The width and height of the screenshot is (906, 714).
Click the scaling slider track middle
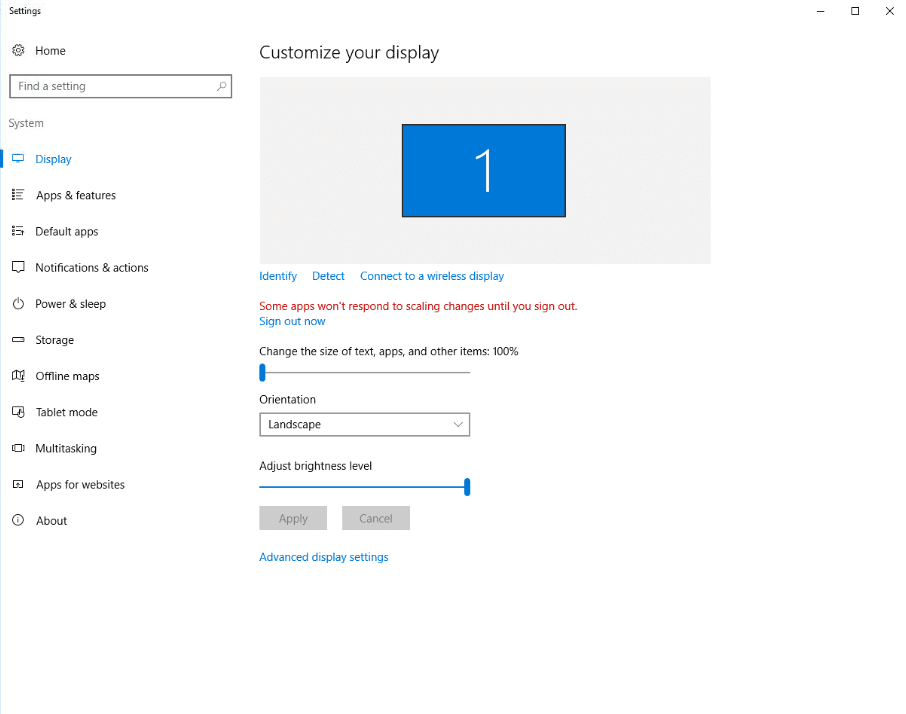click(x=365, y=373)
